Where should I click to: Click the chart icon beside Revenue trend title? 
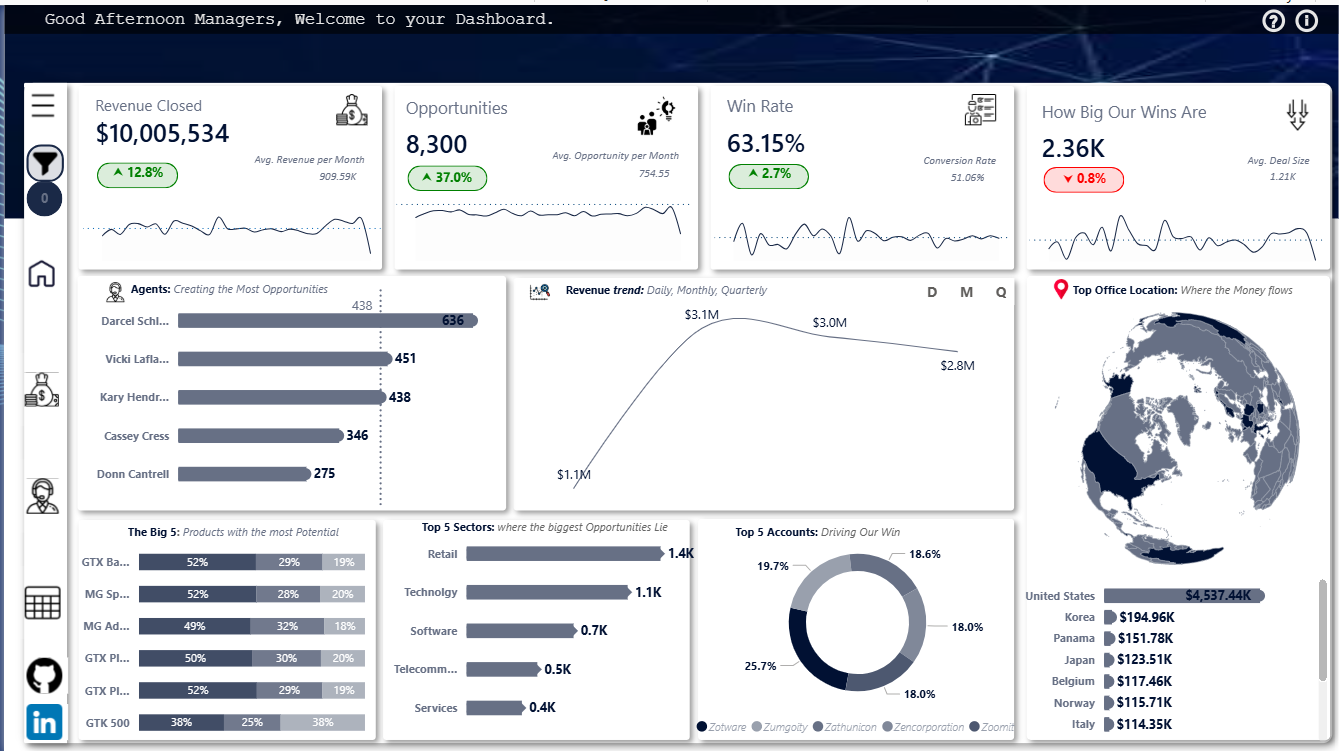point(541,291)
